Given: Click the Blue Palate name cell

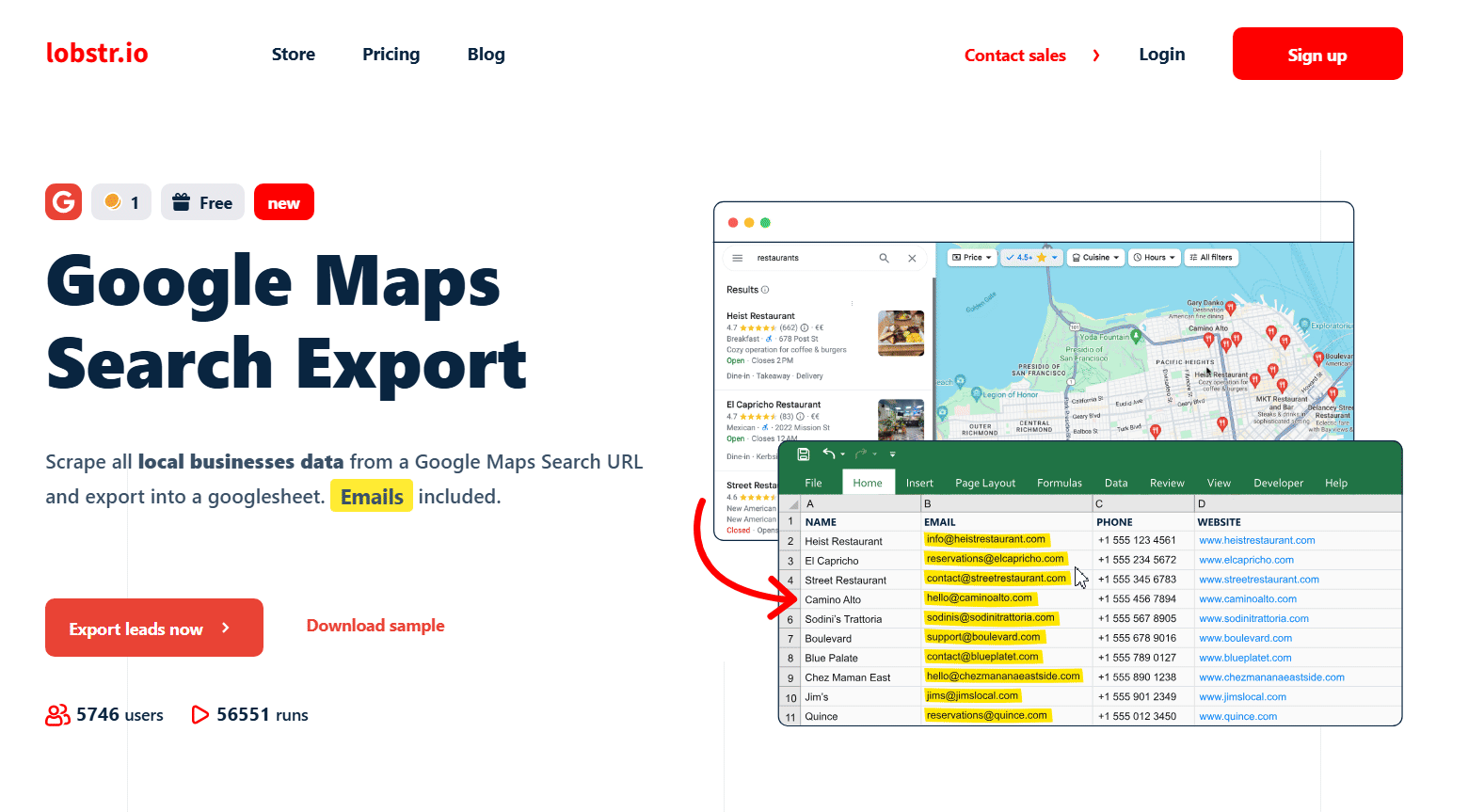Looking at the screenshot, I should [x=861, y=658].
